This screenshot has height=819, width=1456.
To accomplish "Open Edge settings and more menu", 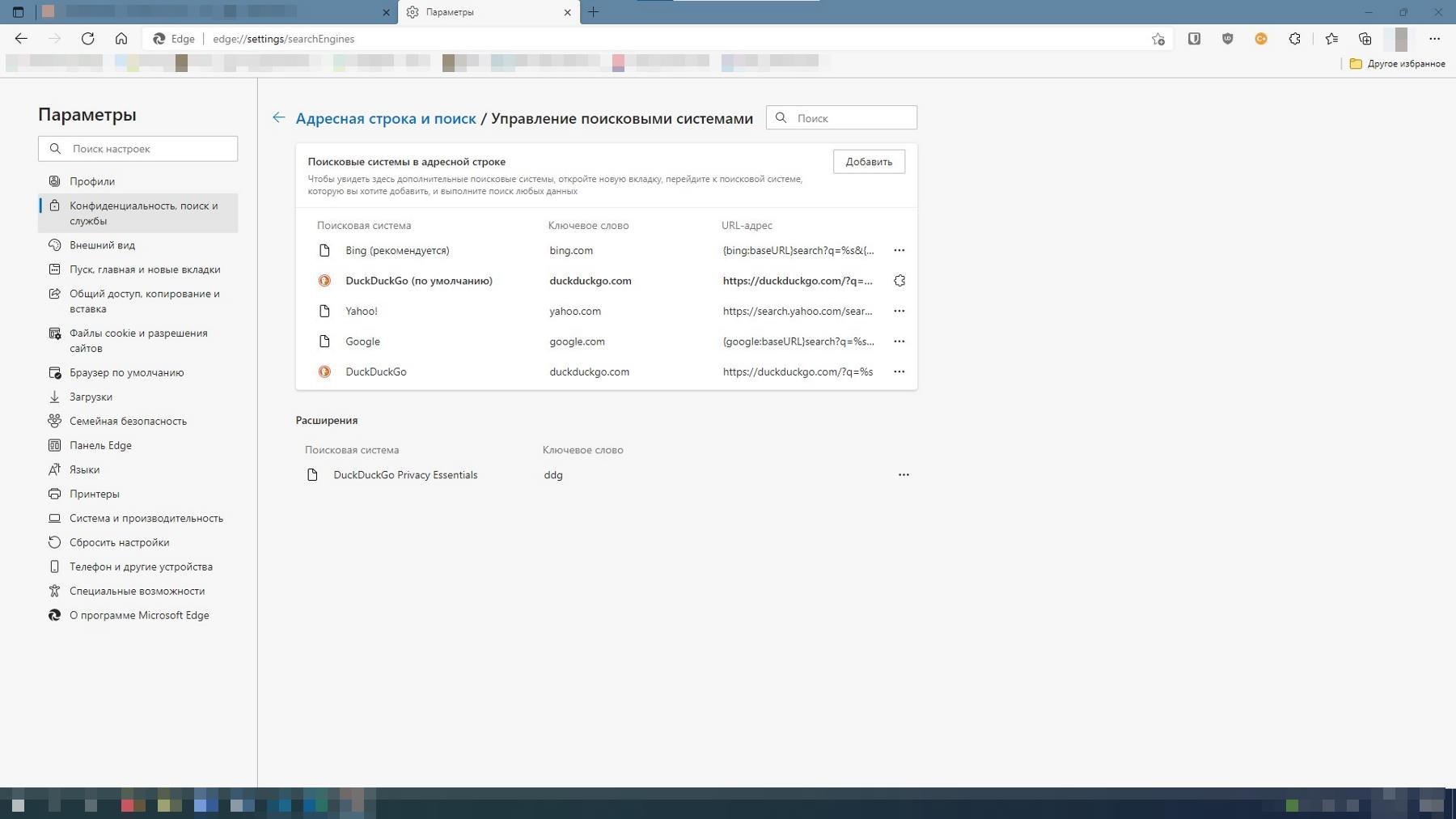I will [x=1434, y=39].
